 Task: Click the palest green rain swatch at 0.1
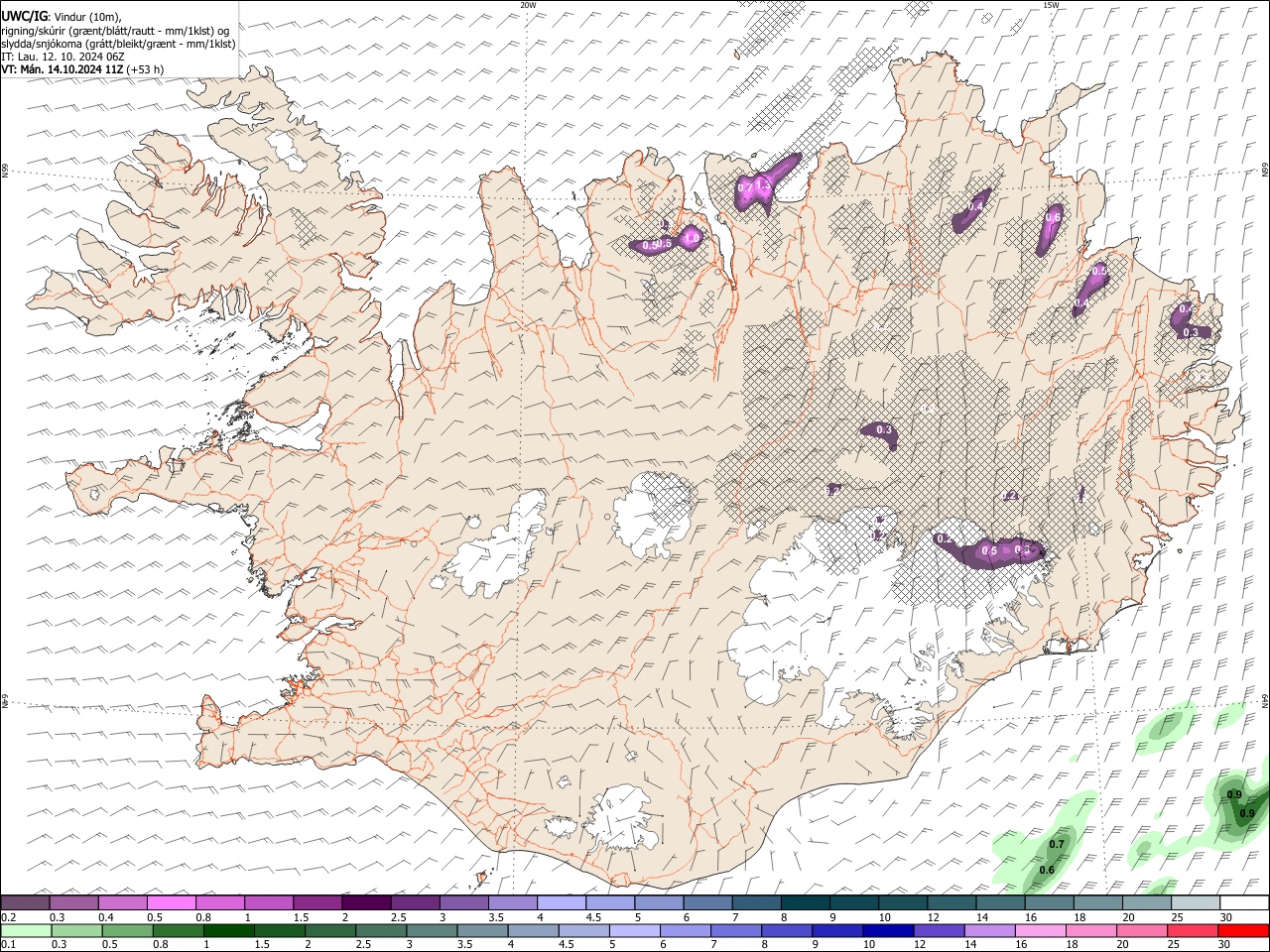pyautogui.click(x=25, y=930)
